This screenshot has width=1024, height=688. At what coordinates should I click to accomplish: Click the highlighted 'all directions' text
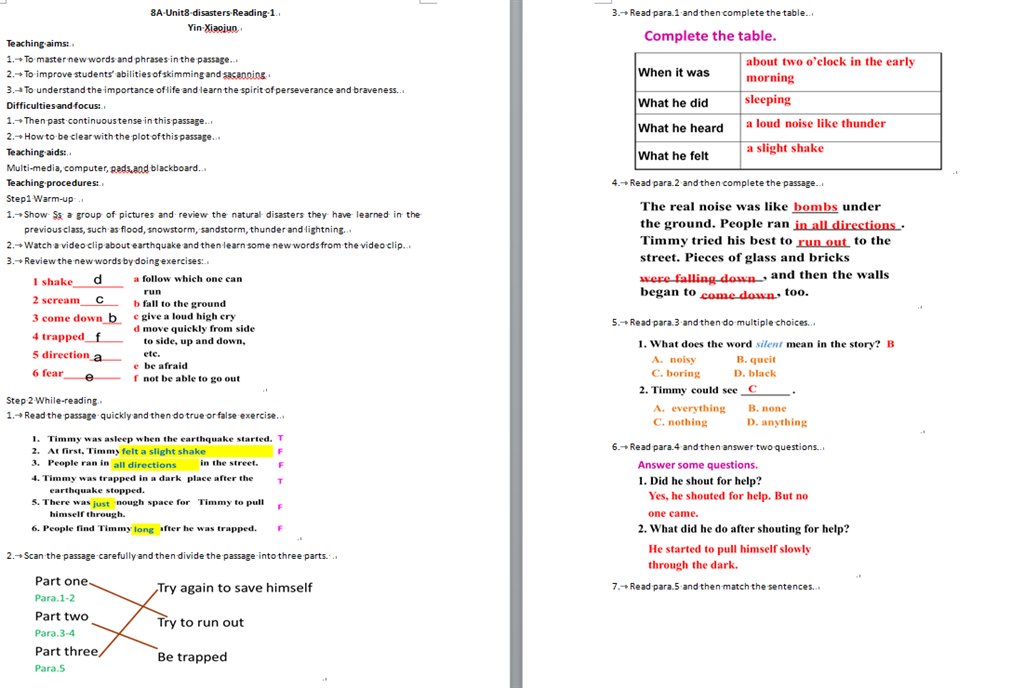(x=145, y=465)
